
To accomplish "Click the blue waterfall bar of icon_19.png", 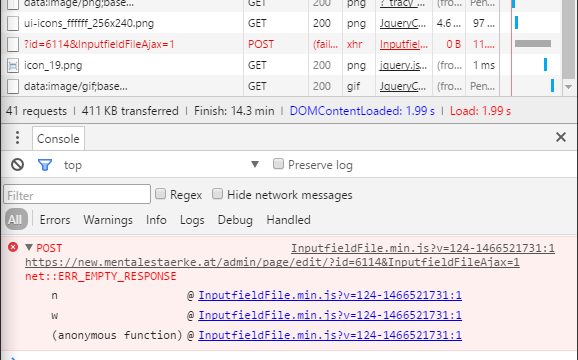I will 545,64.
